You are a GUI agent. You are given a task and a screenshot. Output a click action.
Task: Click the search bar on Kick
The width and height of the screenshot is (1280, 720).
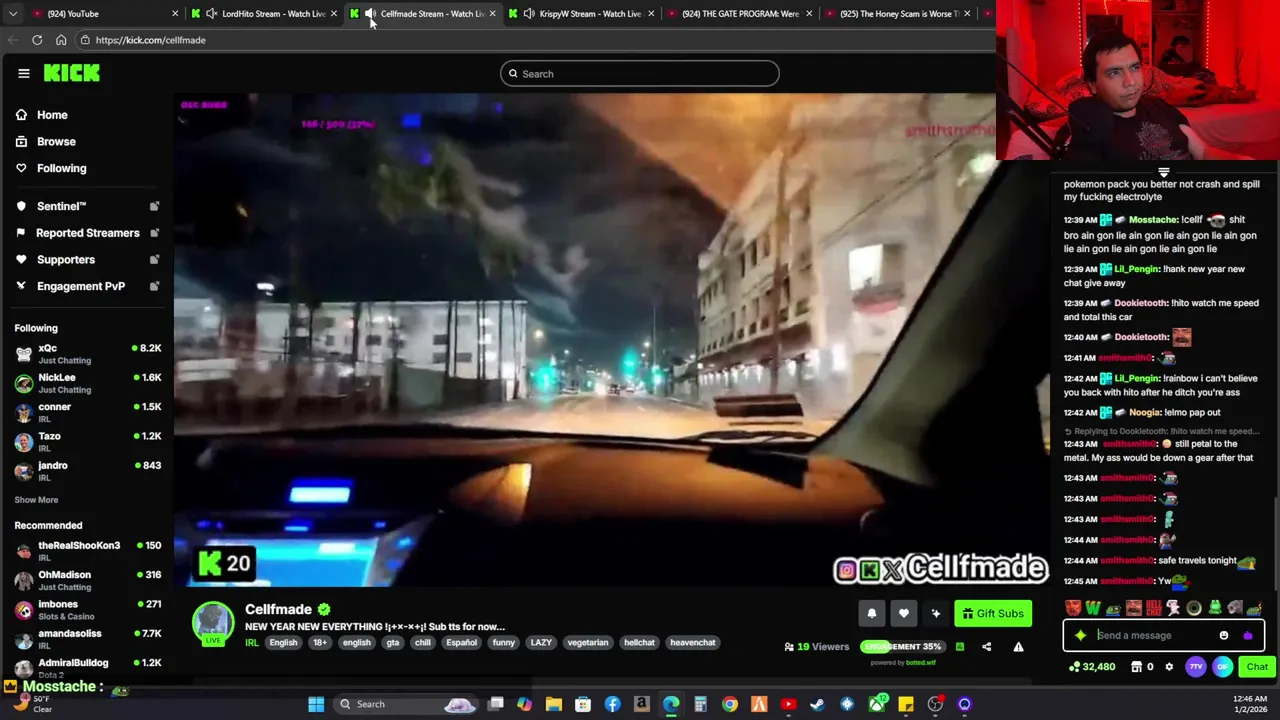pyautogui.click(x=640, y=73)
